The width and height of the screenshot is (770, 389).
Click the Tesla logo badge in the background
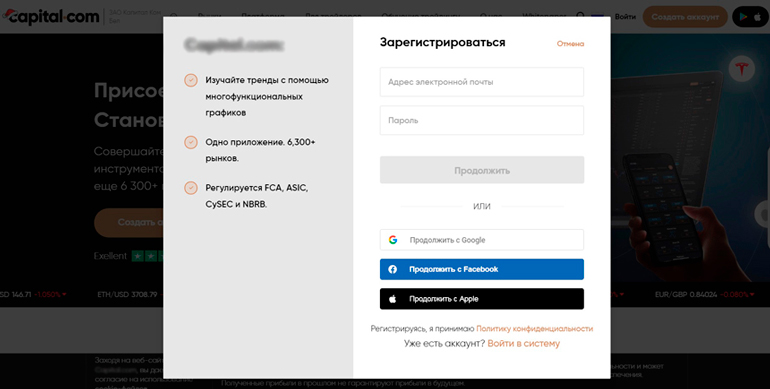click(742, 69)
